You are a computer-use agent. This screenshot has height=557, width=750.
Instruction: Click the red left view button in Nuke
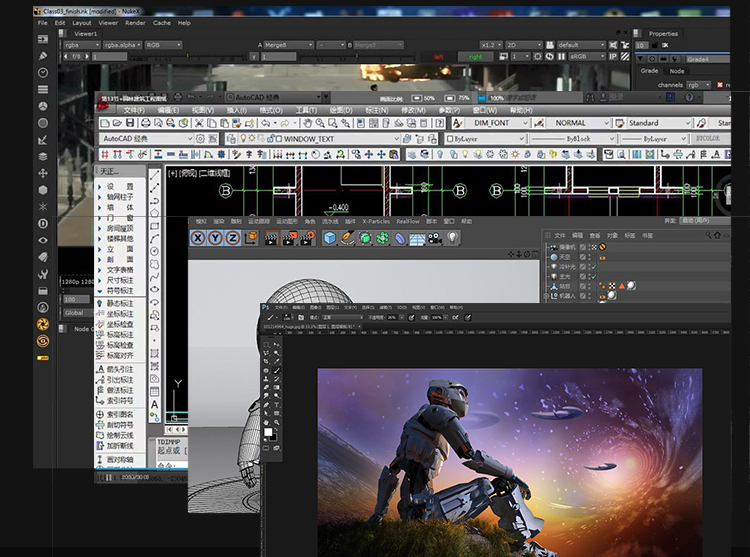[439, 56]
